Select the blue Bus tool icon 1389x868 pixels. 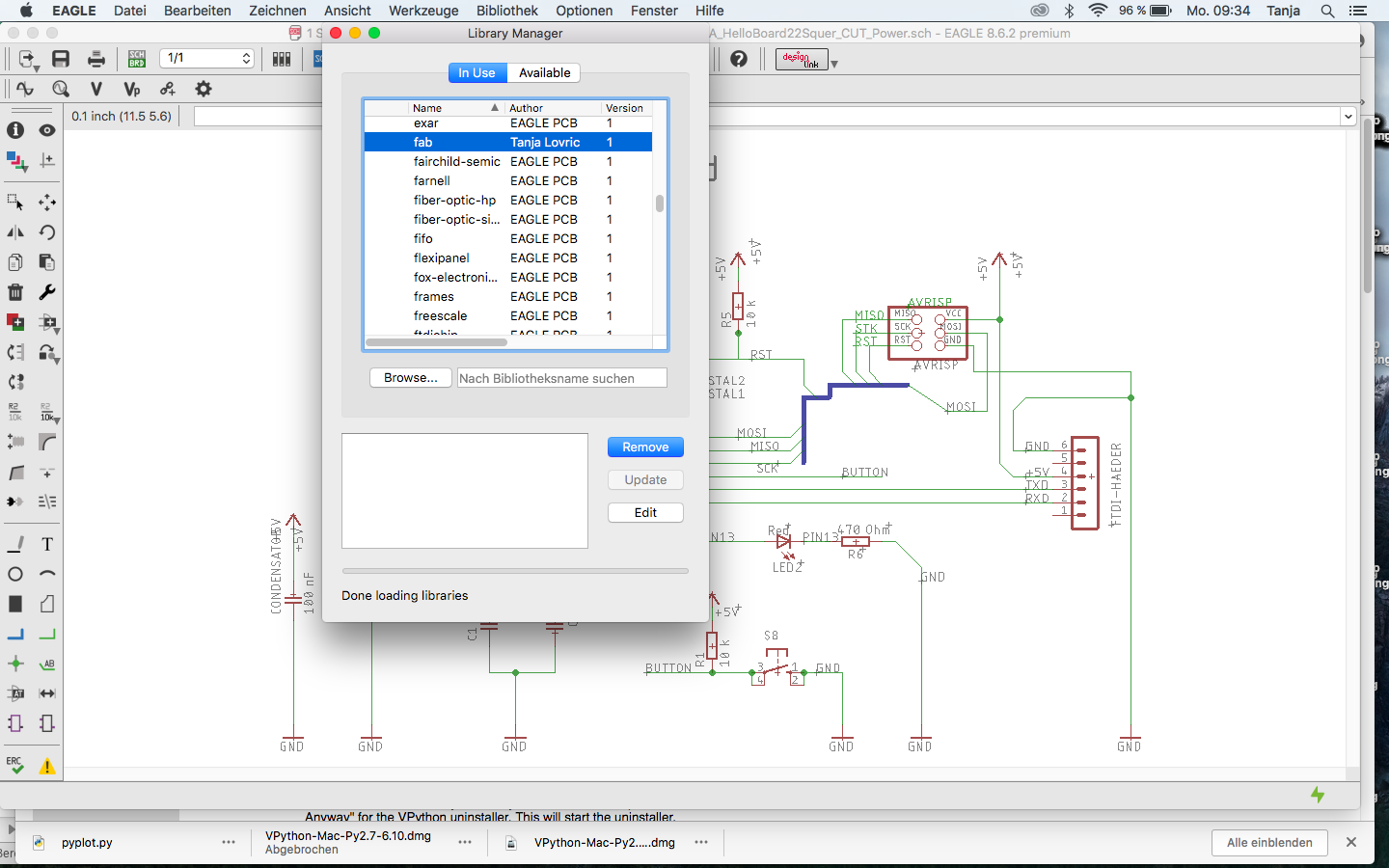click(x=15, y=634)
